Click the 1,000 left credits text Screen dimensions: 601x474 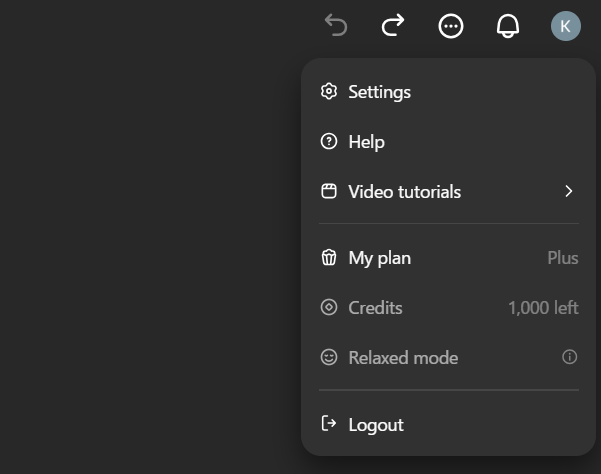click(543, 308)
